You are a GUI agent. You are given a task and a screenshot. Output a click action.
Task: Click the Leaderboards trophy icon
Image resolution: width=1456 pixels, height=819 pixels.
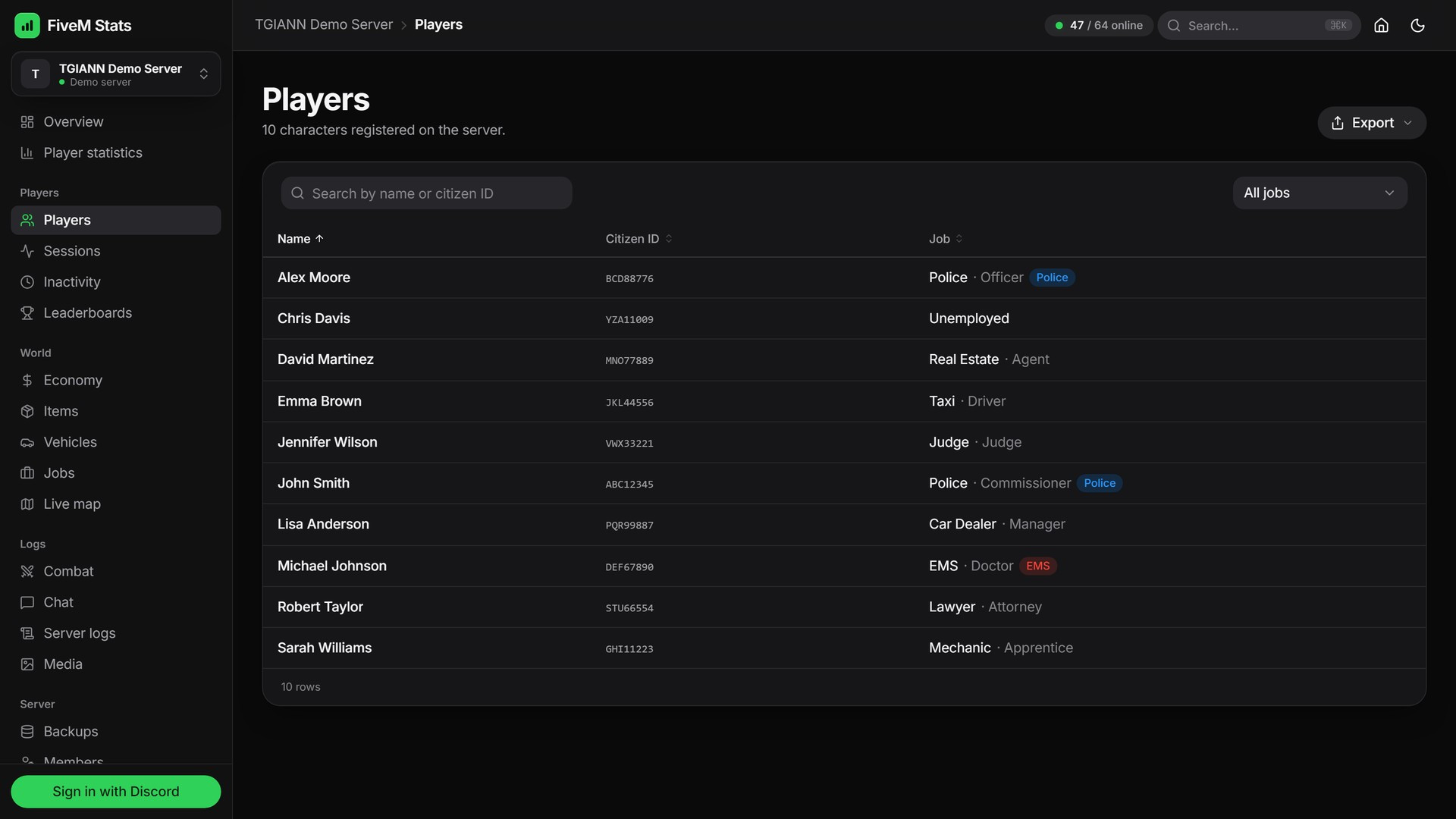(27, 313)
